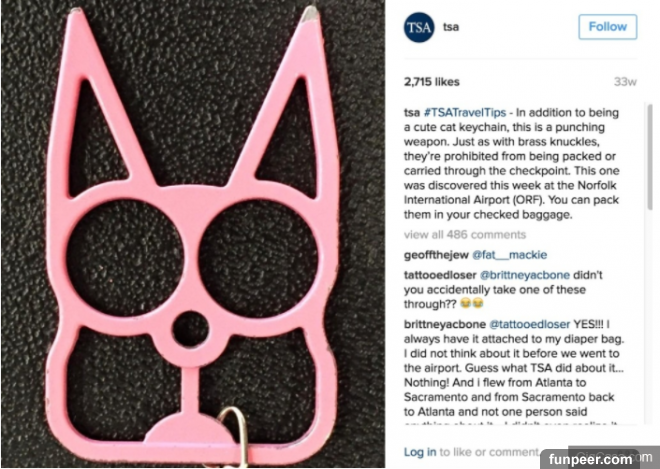
Task: Open the @fat__mackie mention
Action: pyautogui.click(x=509, y=255)
